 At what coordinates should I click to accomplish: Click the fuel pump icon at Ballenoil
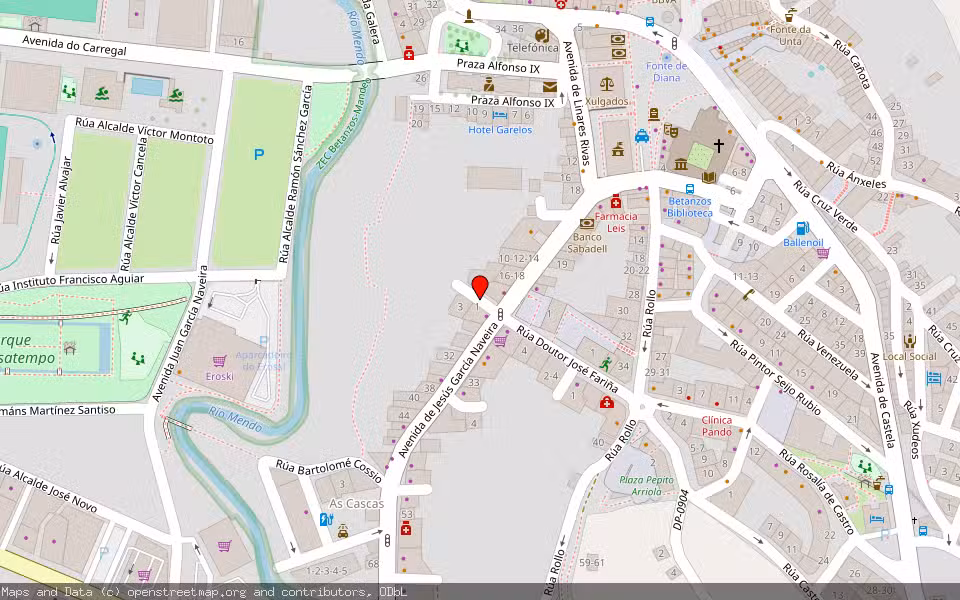point(803,228)
